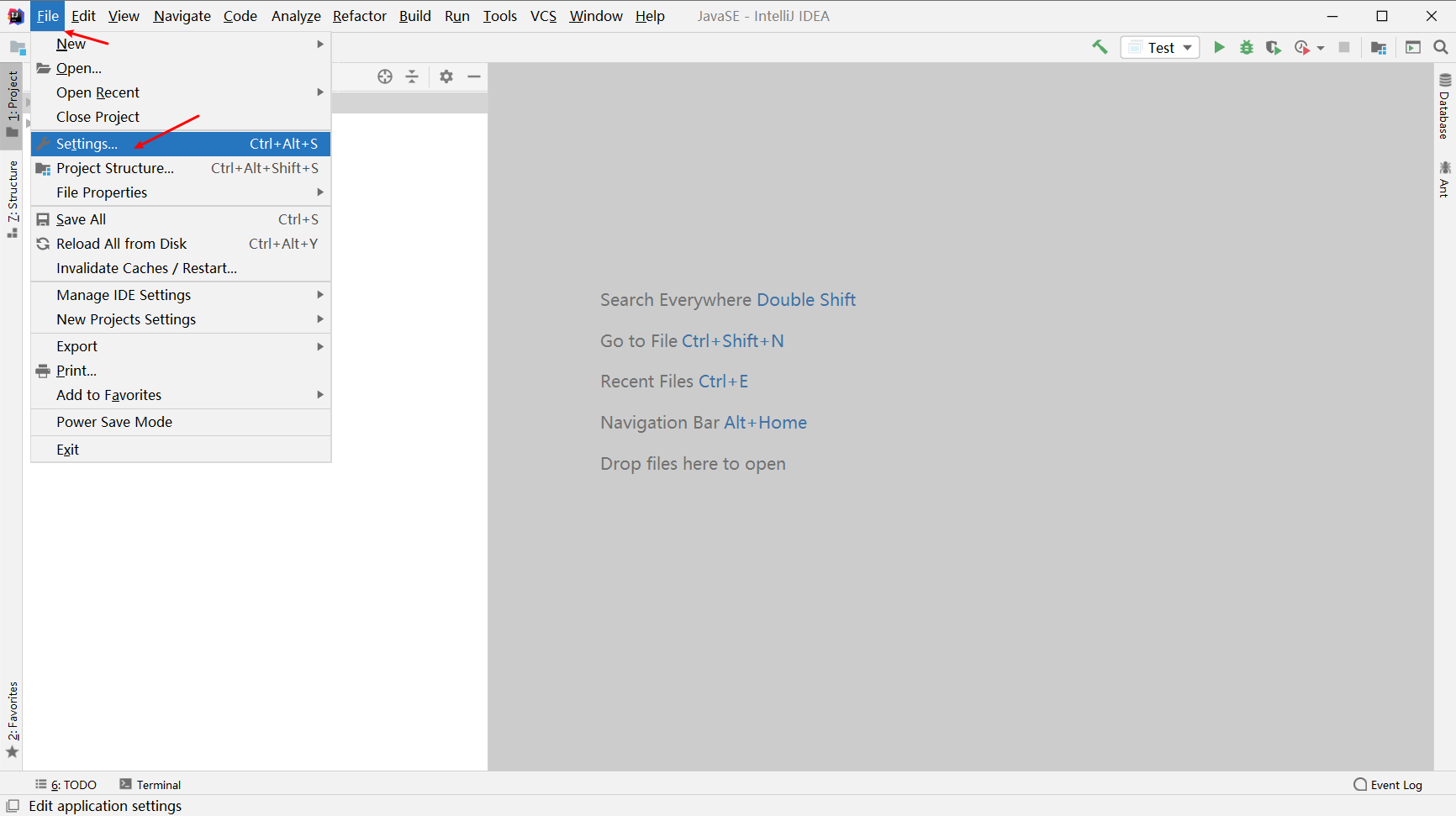This screenshot has width=1456, height=816.
Task: Run with Coverage shield icon
Action: [x=1274, y=47]
